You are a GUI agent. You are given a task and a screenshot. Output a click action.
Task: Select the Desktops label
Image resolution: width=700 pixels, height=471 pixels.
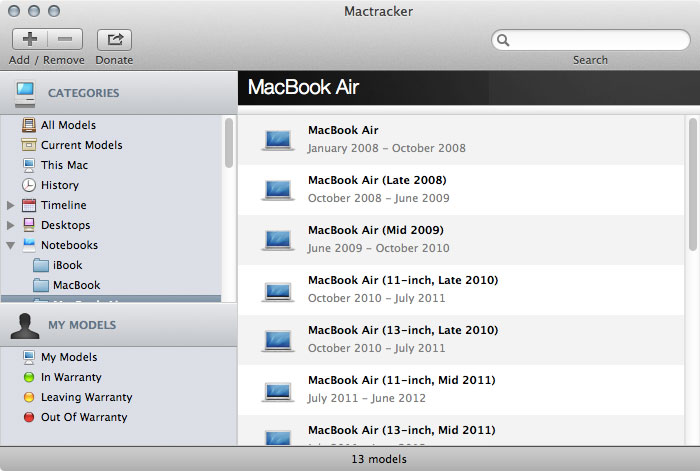[x=66, y=225]
